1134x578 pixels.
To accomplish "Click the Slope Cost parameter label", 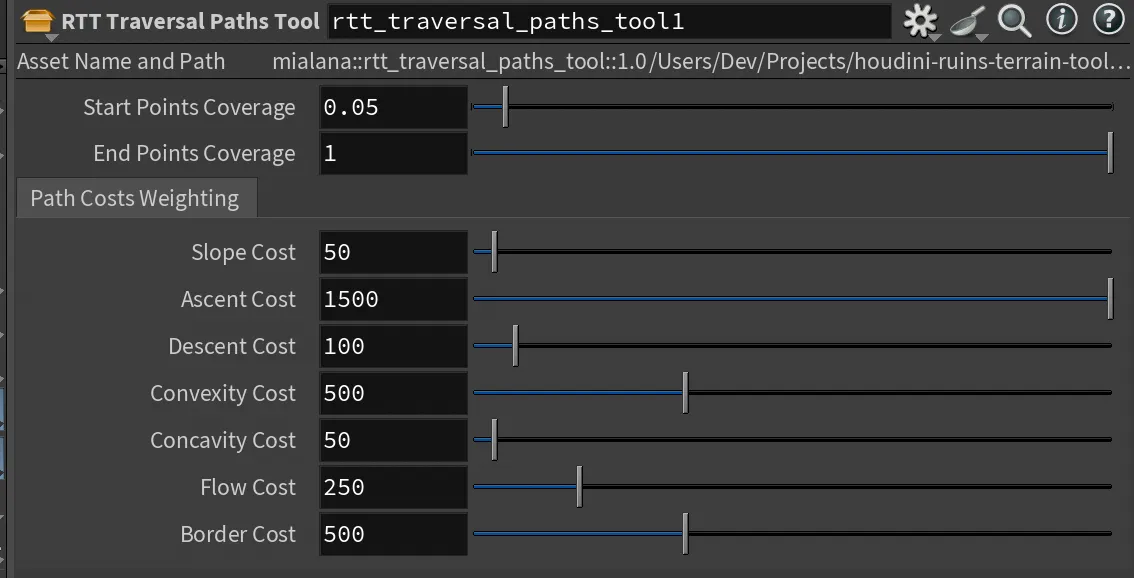I will [x=243, y=252].
